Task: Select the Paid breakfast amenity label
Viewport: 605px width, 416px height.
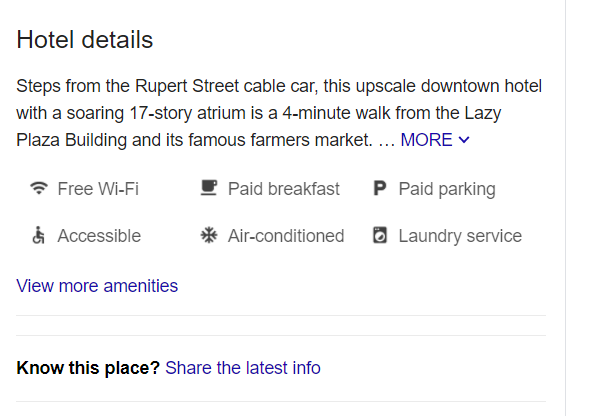Action: [284, 189]
